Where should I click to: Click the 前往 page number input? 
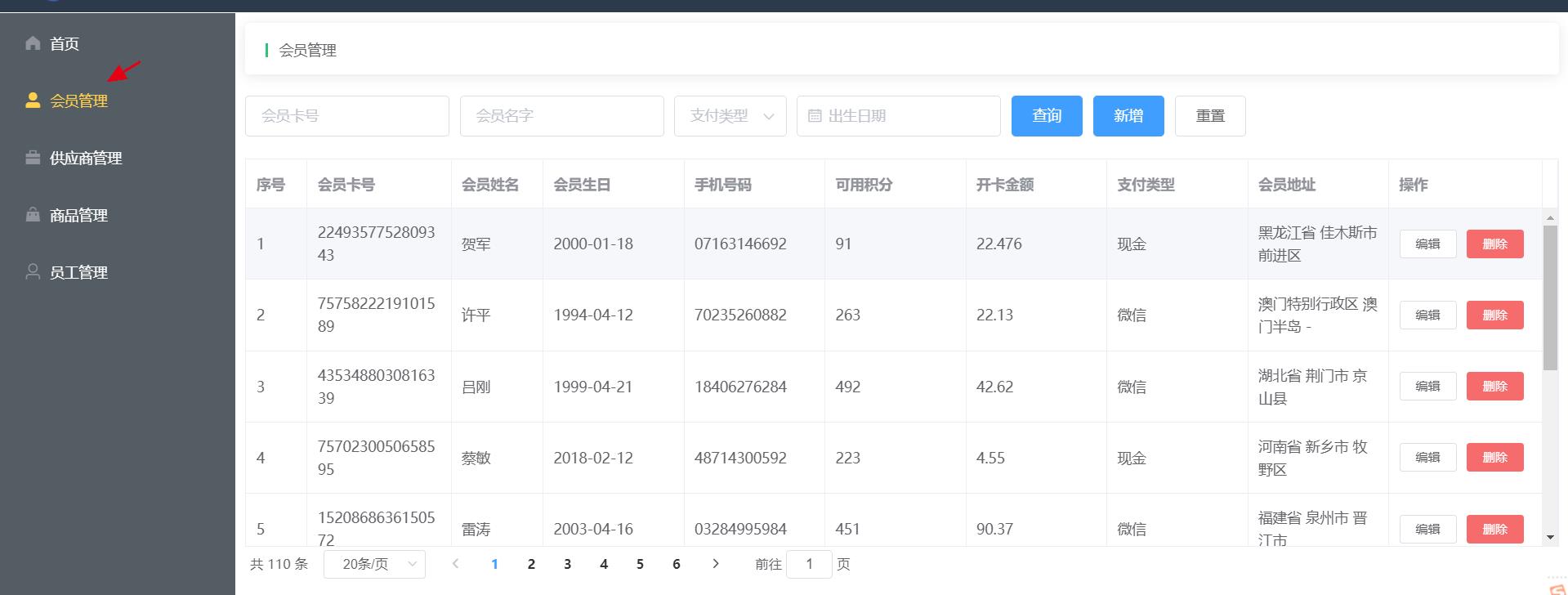[x=809, y=564]
